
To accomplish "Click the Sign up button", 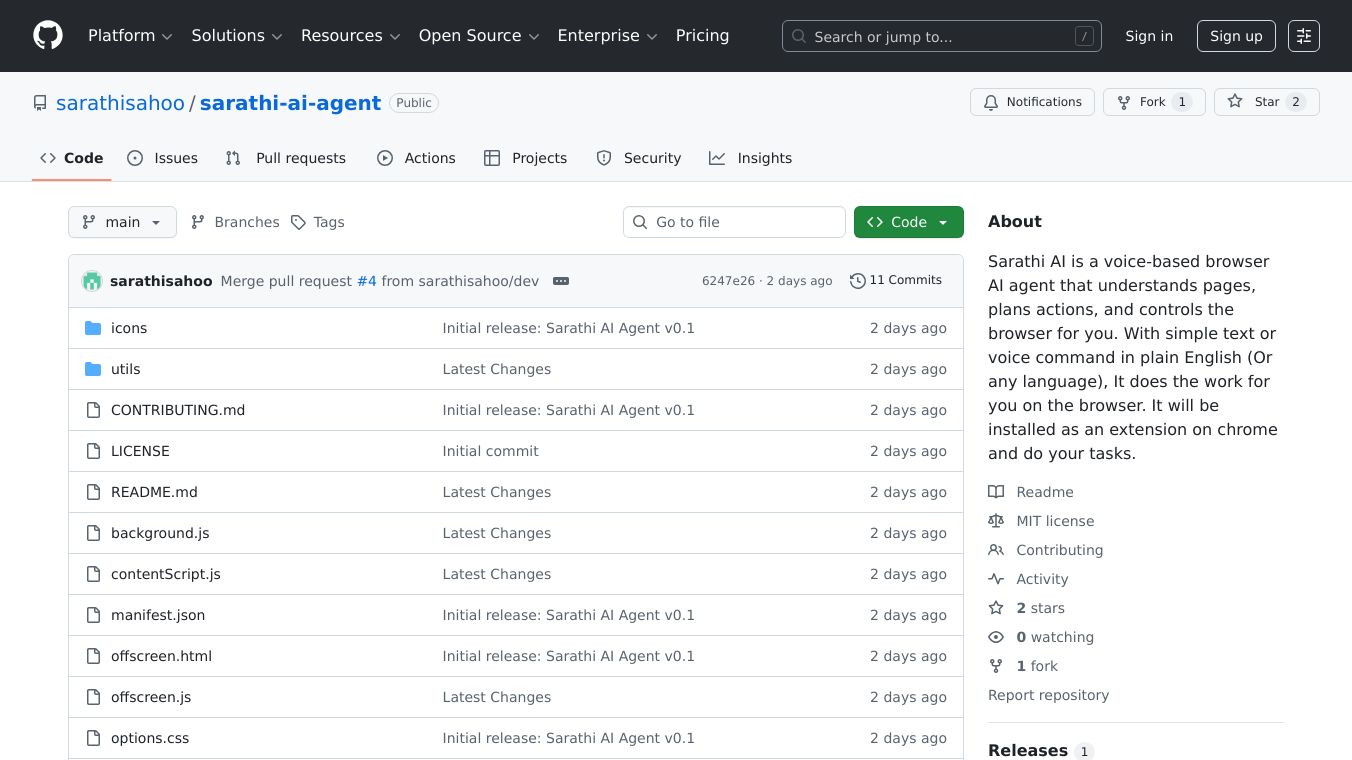I will (1236, 36).
